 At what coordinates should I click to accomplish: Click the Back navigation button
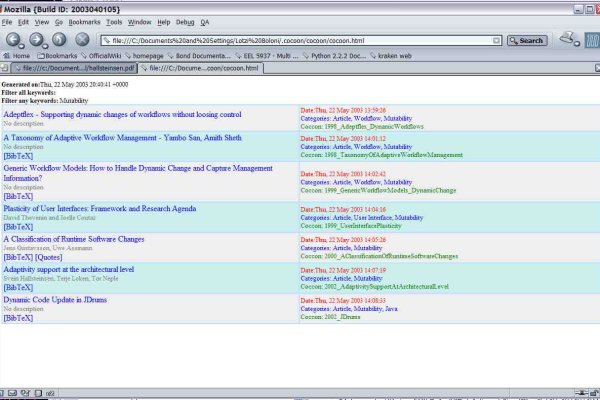pos(13,40)
